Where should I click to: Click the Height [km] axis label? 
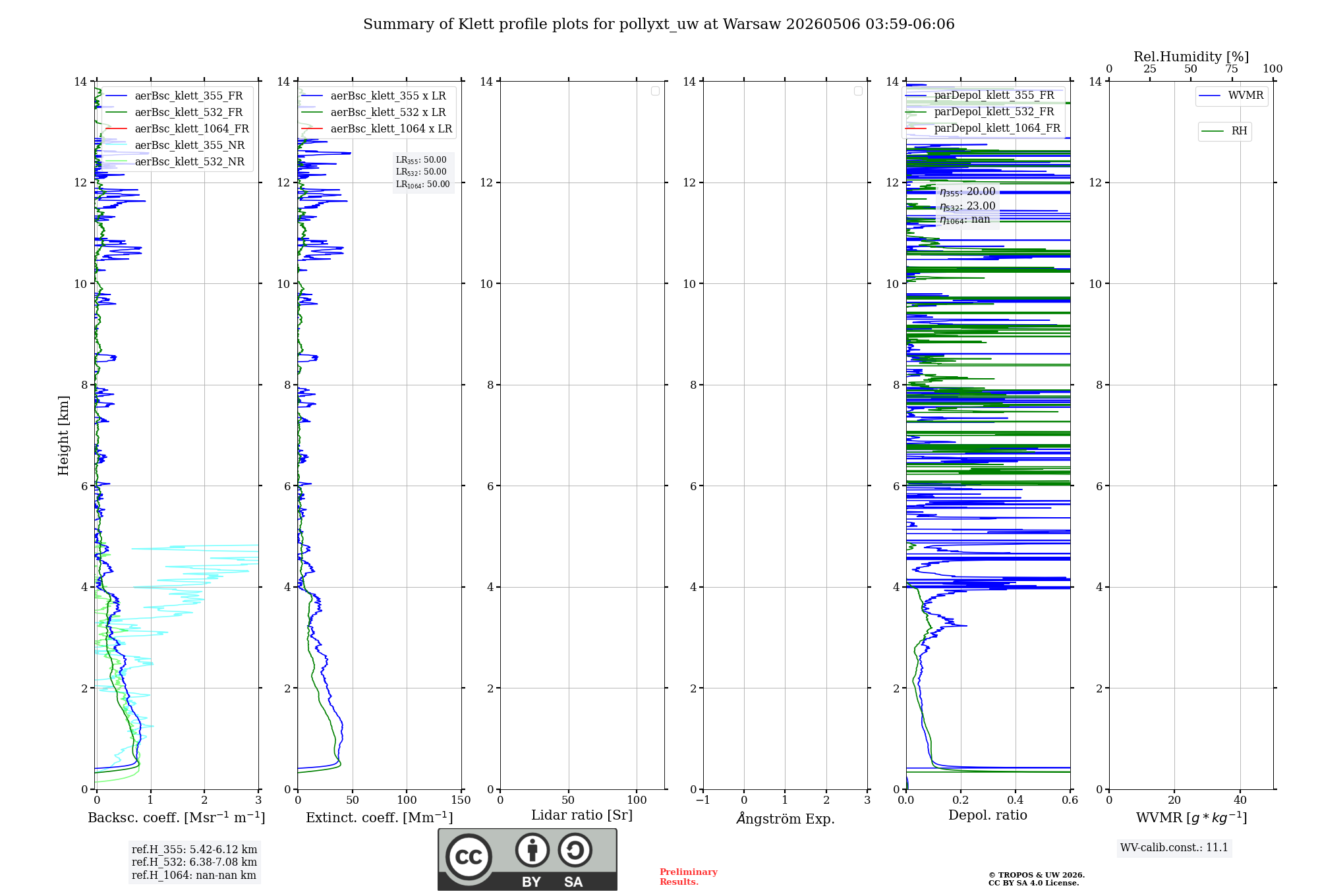(x=63, y=435)
